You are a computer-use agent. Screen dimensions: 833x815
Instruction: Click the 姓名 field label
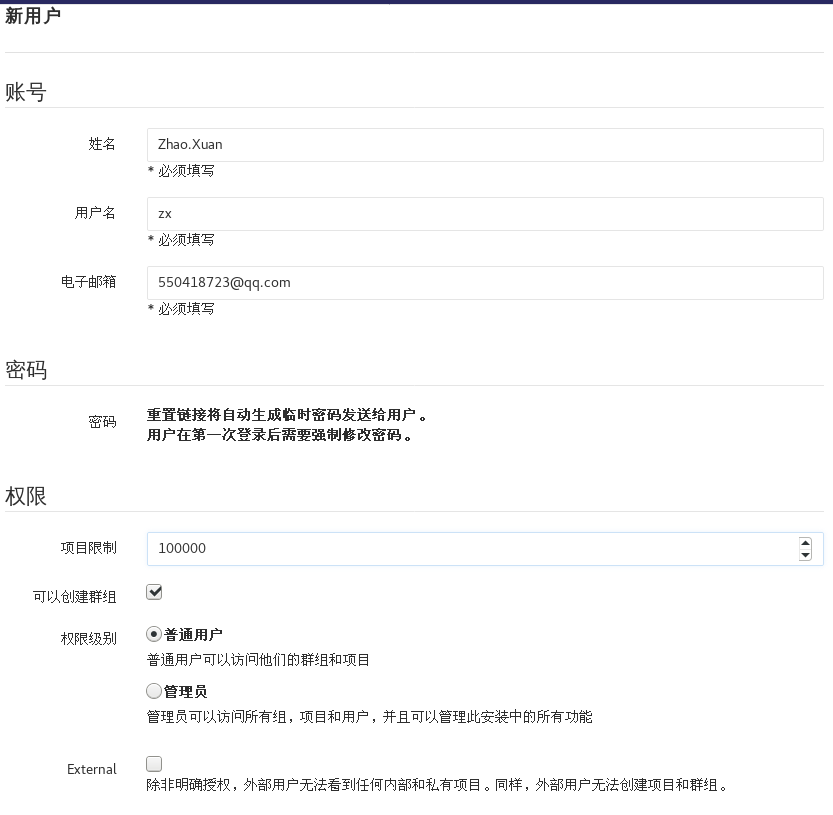click(x=102, y=144)
